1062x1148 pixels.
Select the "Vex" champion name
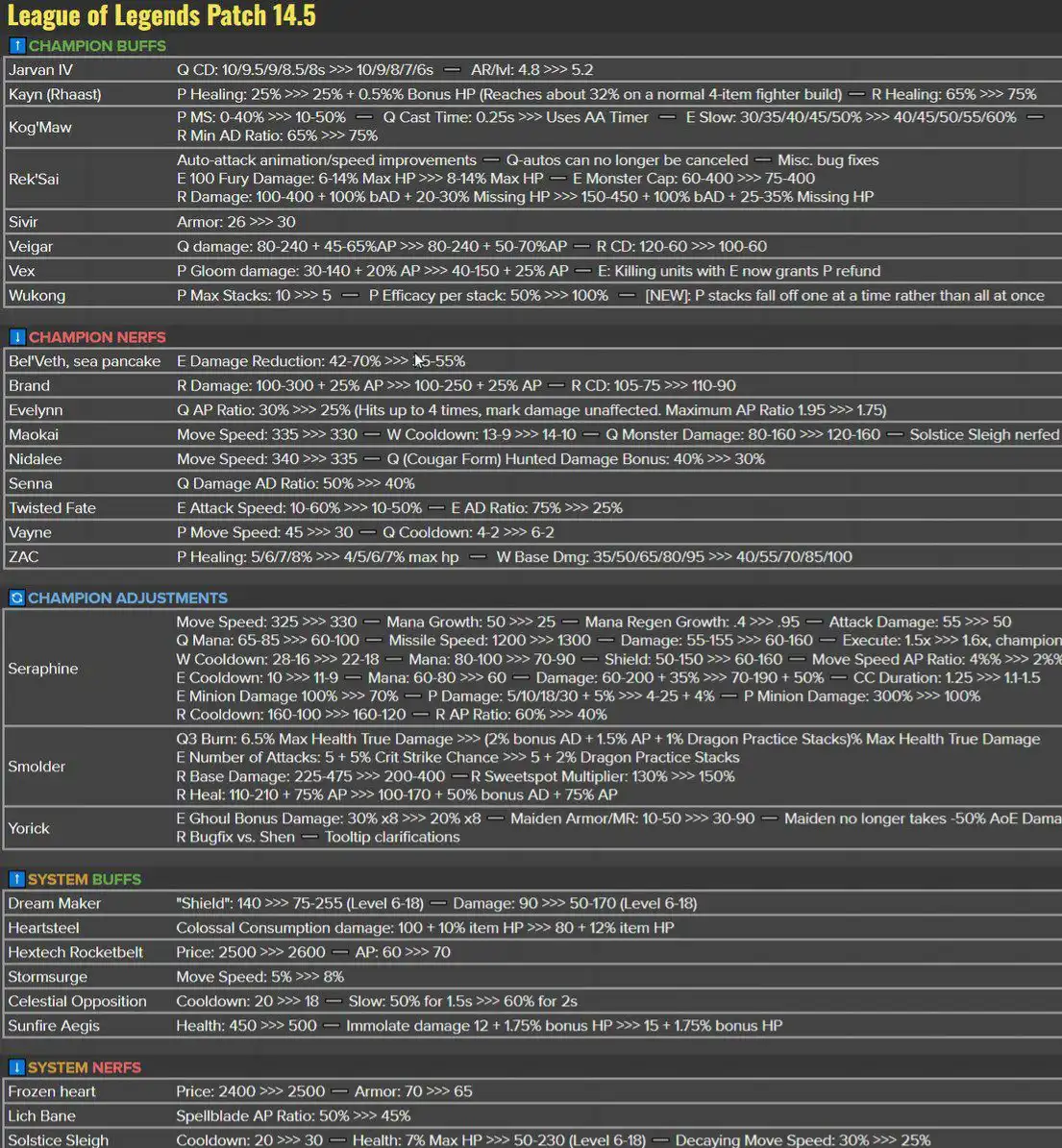22,270
